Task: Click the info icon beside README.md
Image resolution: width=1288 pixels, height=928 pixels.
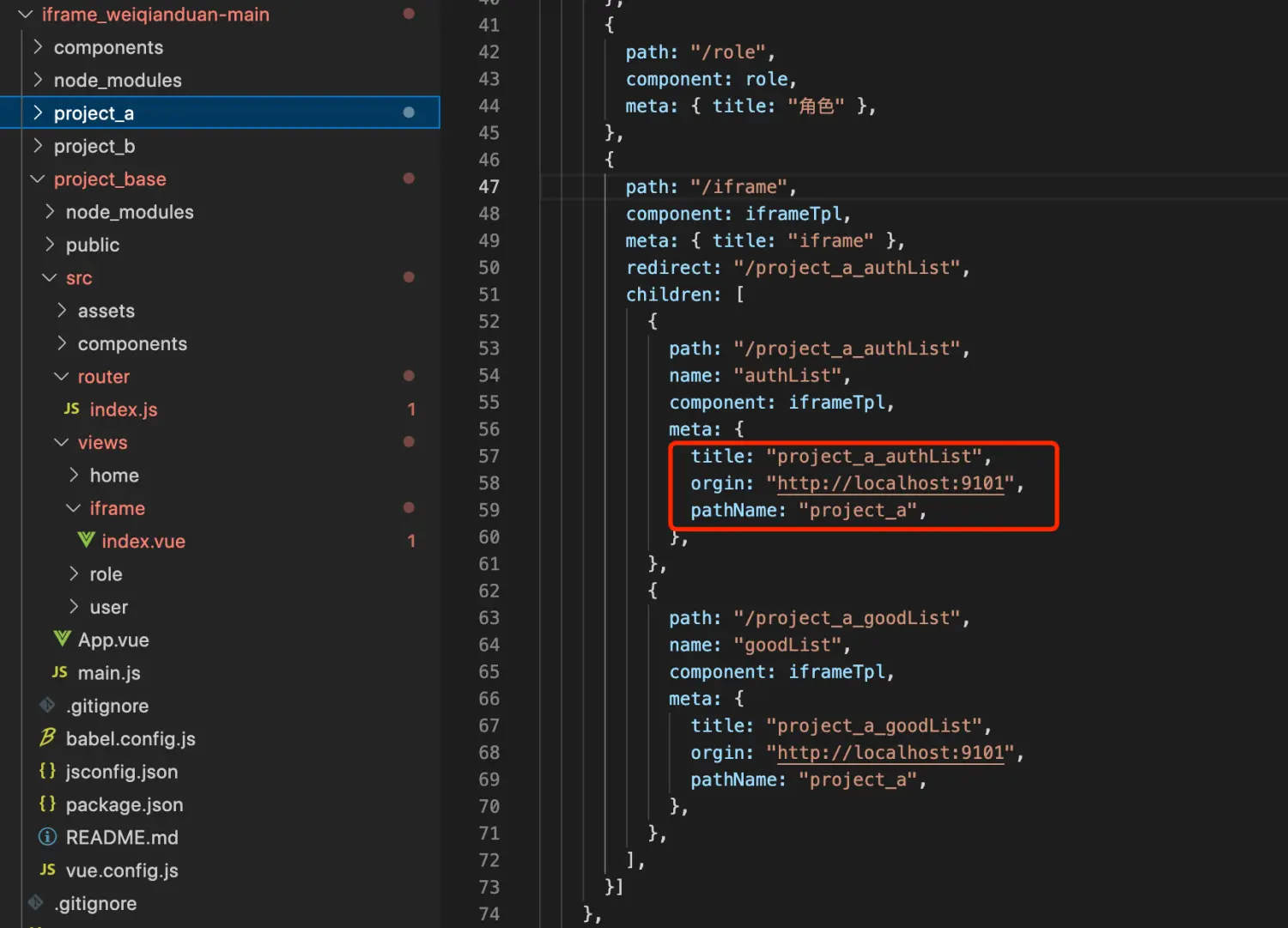Action: point(48,837)
